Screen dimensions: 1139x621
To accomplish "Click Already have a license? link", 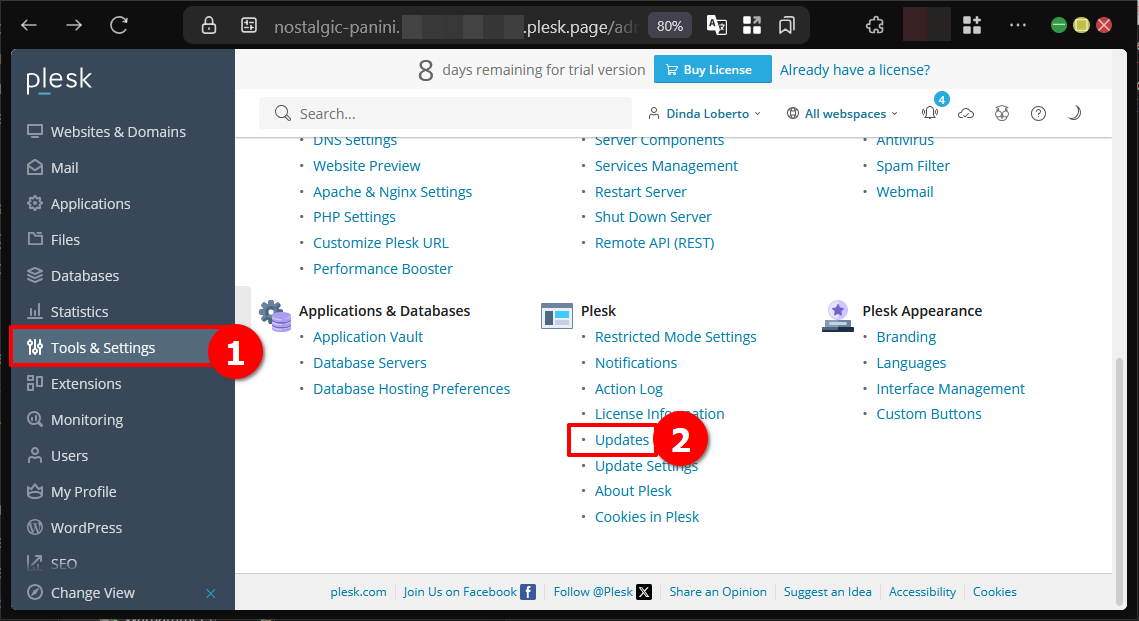I will point(854,70).
